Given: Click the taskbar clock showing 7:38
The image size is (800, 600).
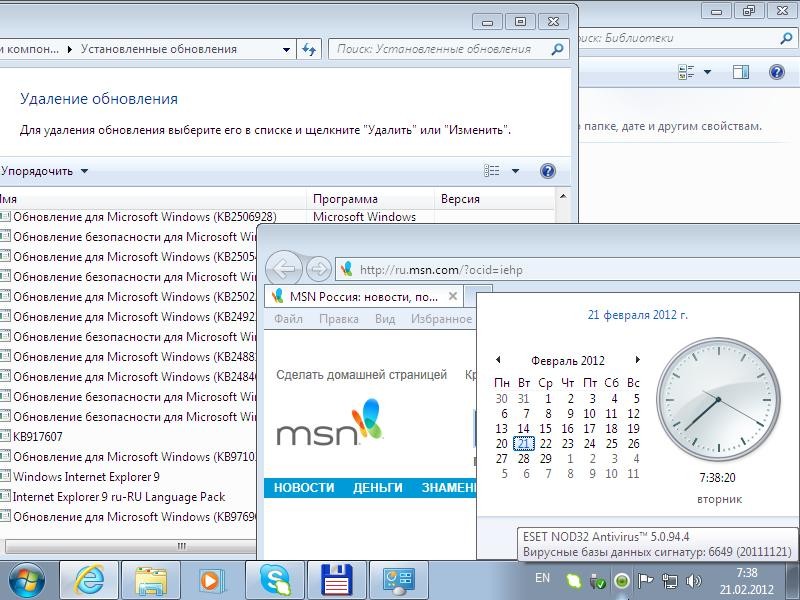Looking at the screenshot, I should tap(746, 581).
